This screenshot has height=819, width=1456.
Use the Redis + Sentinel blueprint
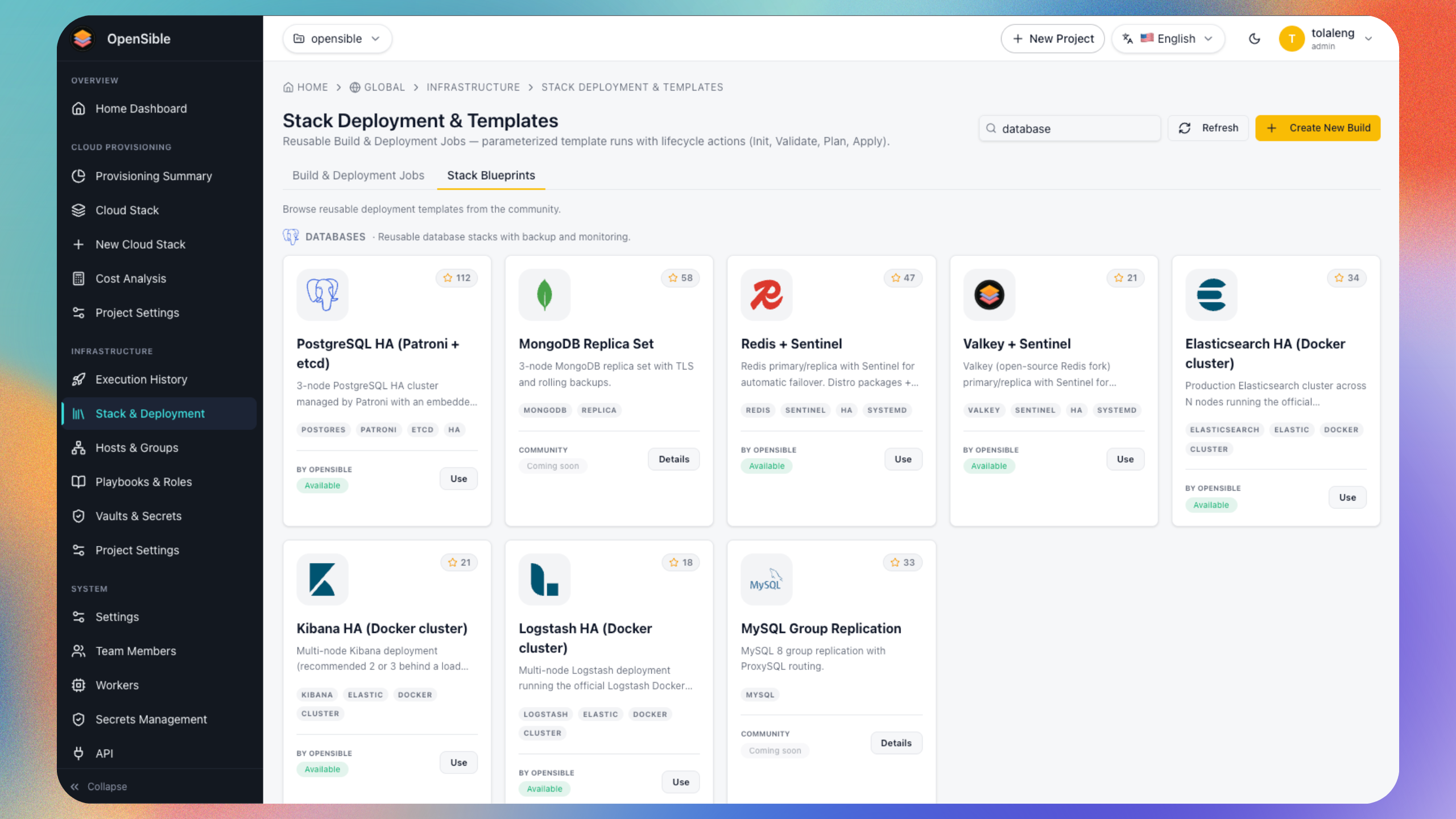pos(903,459)
